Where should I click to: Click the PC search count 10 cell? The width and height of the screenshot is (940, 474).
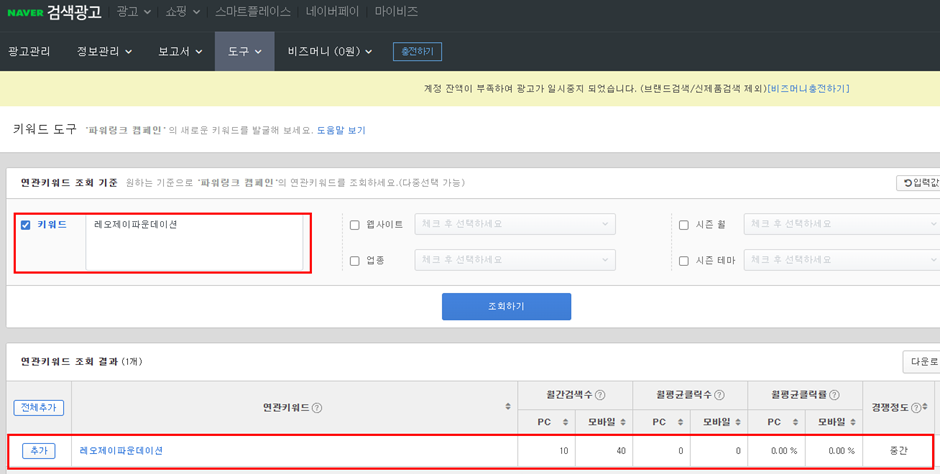546,451
